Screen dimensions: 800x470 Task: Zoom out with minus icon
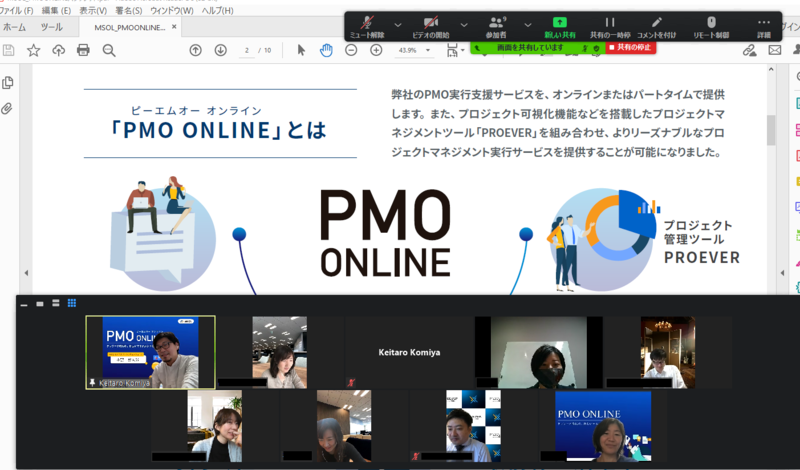351,50
